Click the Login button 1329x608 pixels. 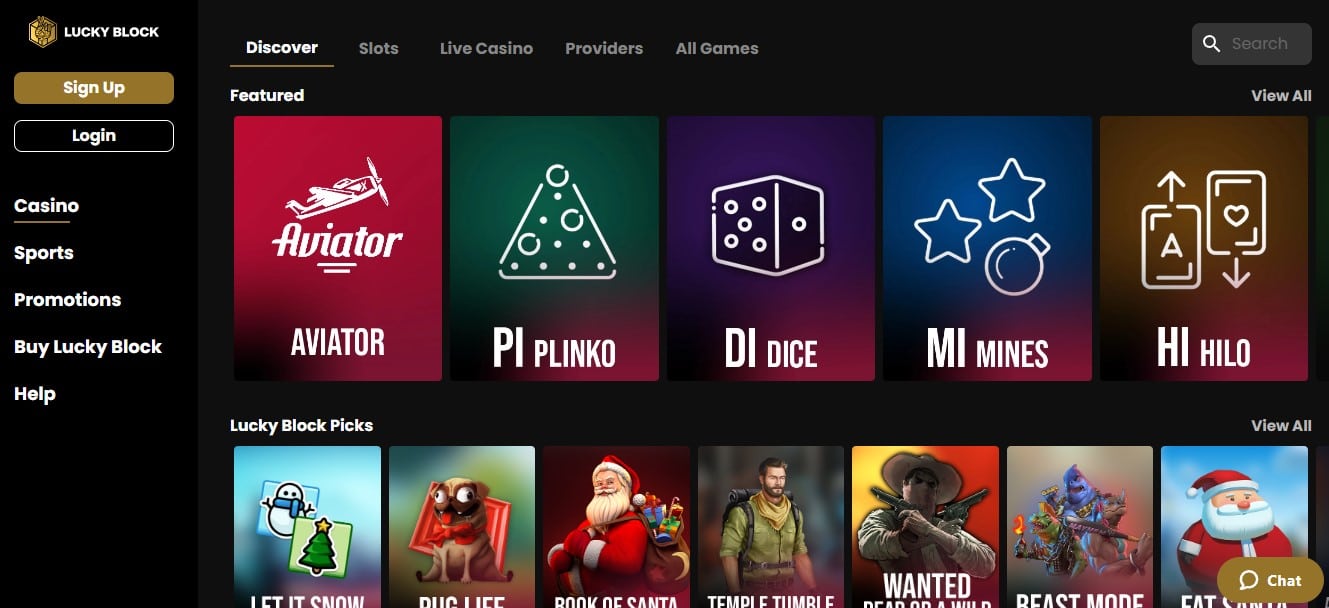coord(94,136)
